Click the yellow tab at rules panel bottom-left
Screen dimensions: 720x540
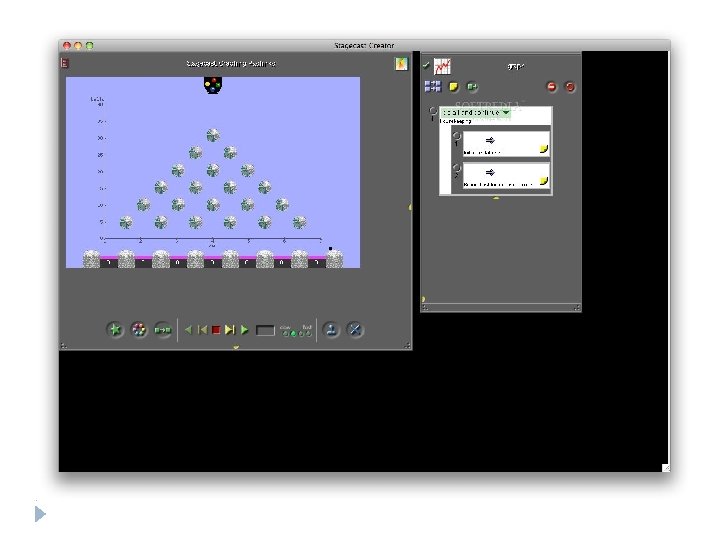[x=423, y=299]
